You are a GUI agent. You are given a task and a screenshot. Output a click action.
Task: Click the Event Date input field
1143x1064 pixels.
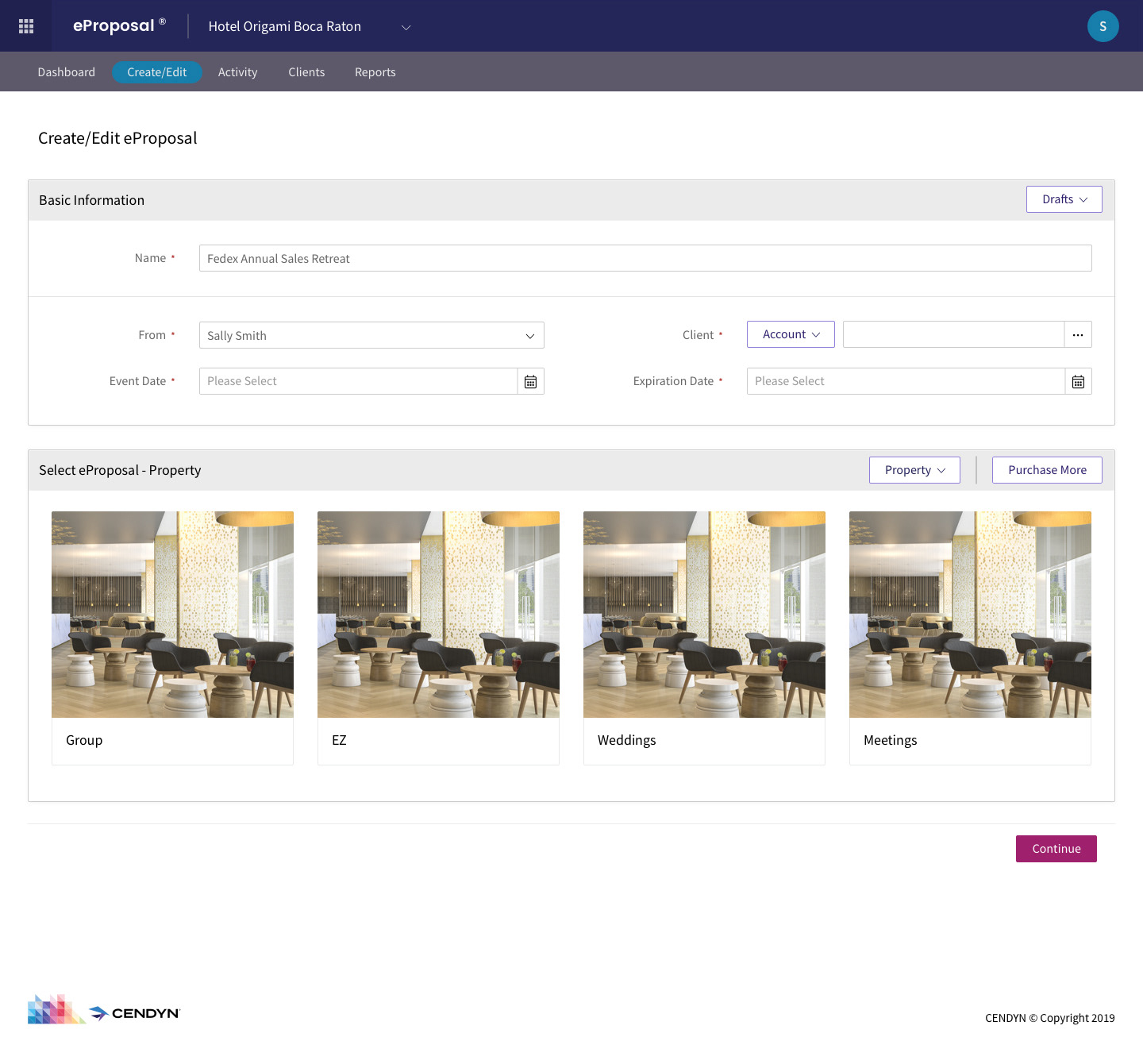tap(358, 381)
